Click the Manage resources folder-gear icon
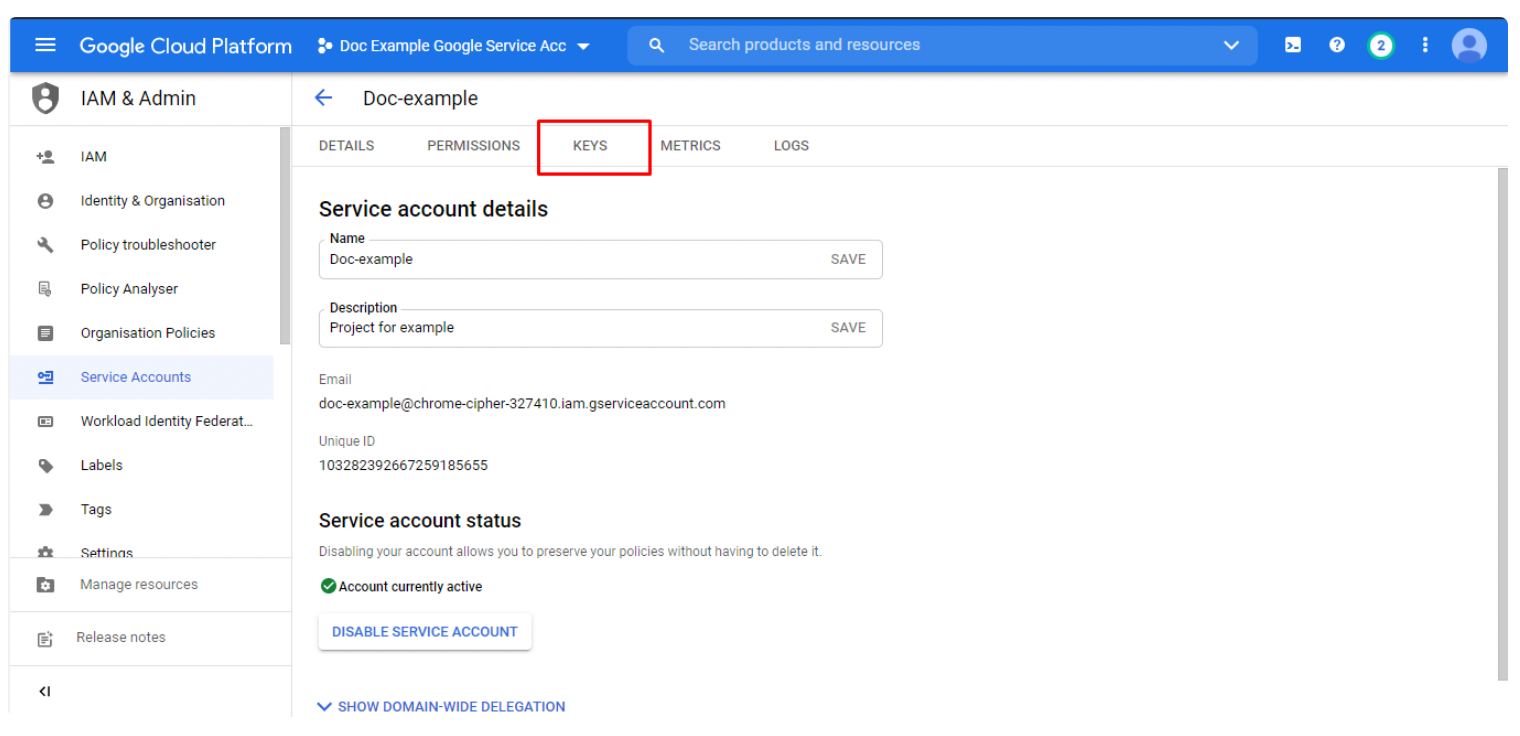This screenshot has width=1520, height=736. (x=45, y=584)
